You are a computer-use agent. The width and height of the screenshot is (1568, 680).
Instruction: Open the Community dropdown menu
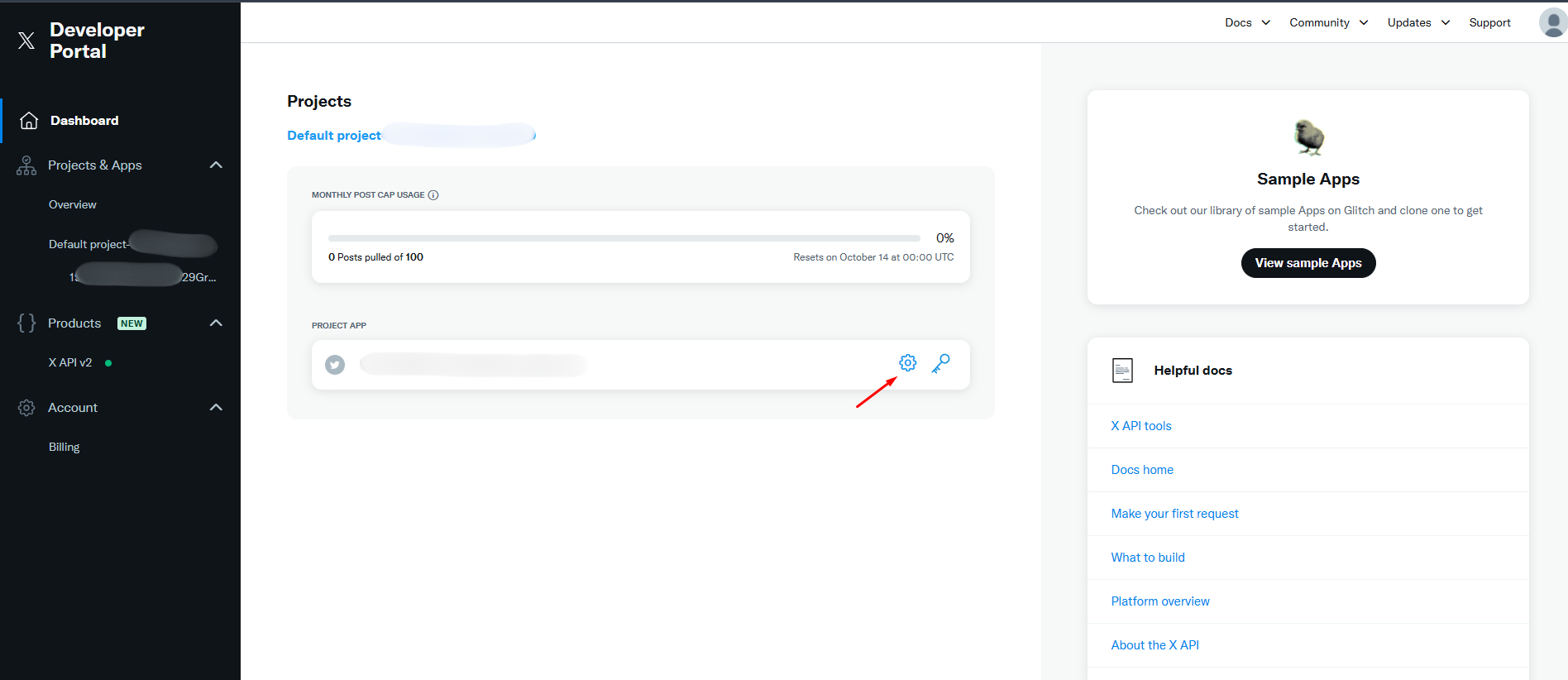(x=1328, y=22)
